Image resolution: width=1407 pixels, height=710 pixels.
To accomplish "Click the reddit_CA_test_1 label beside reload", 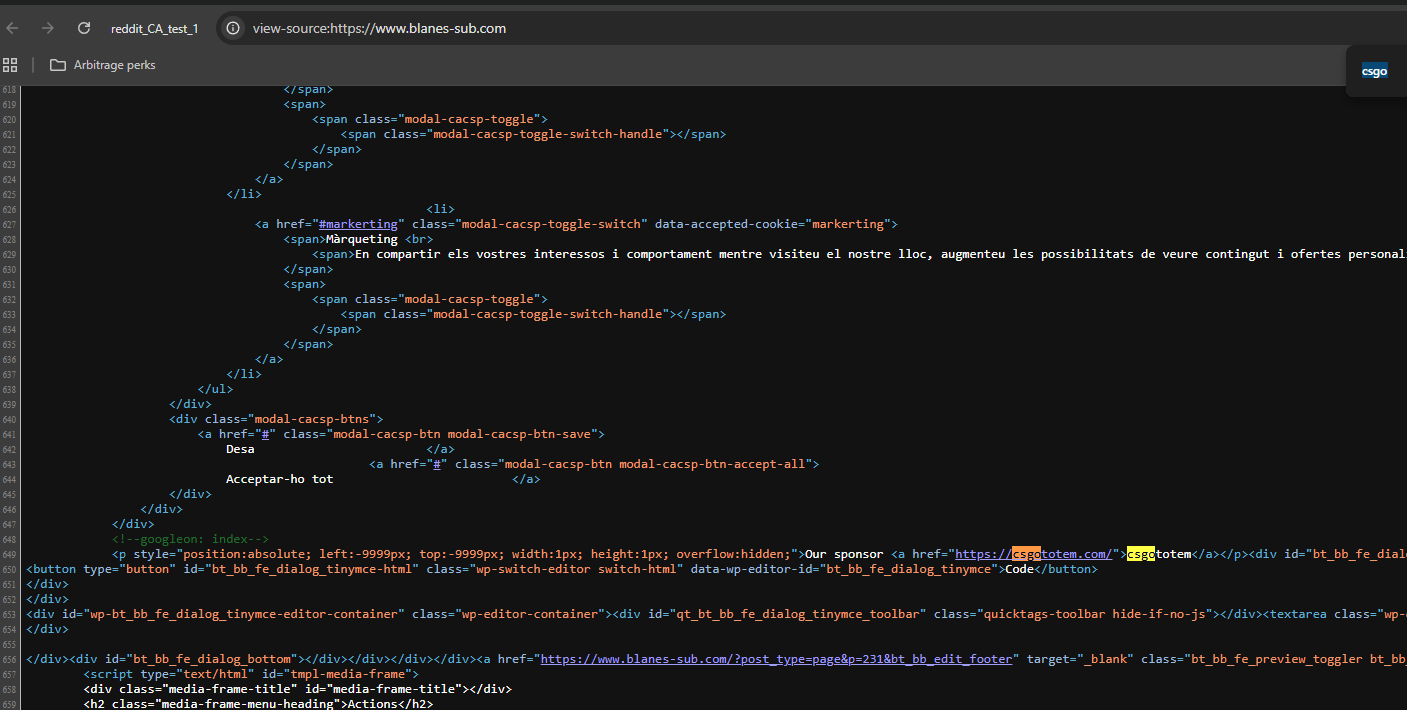I will [x=154, y=28].
